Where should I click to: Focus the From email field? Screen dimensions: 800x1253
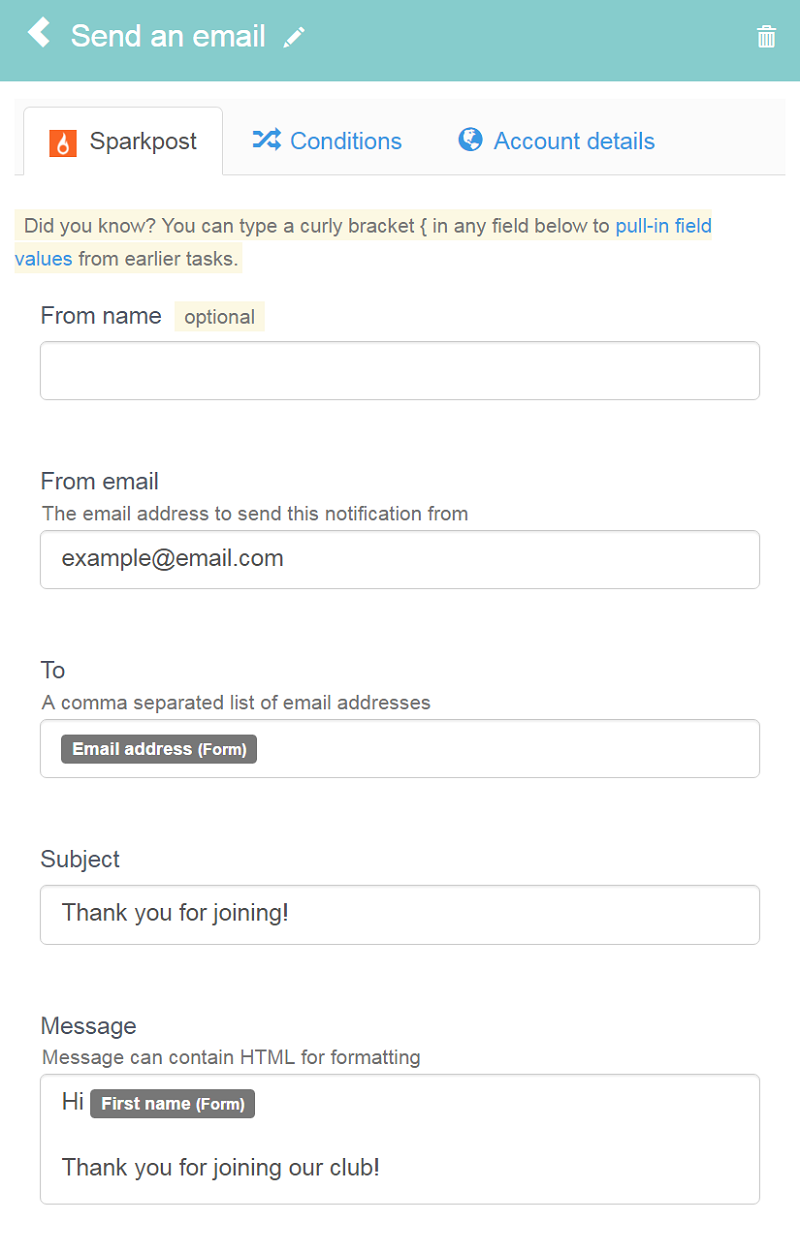(x=400, y=559)
